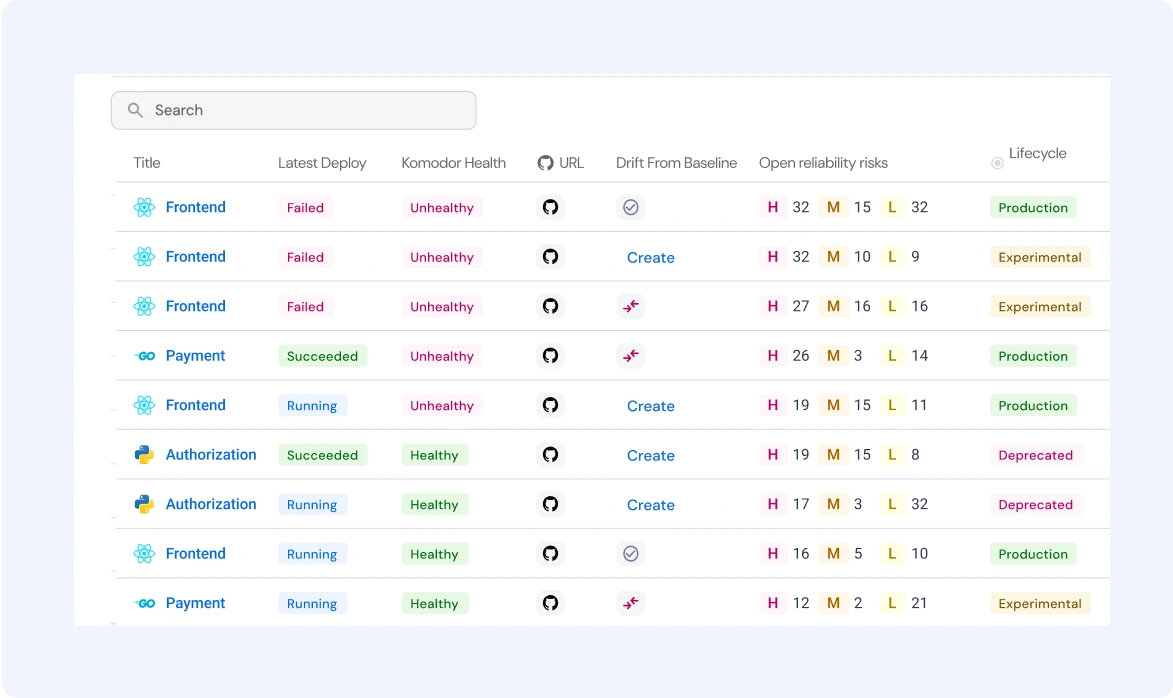Click the Go icon beside the running Payment service

coord(145,603)
